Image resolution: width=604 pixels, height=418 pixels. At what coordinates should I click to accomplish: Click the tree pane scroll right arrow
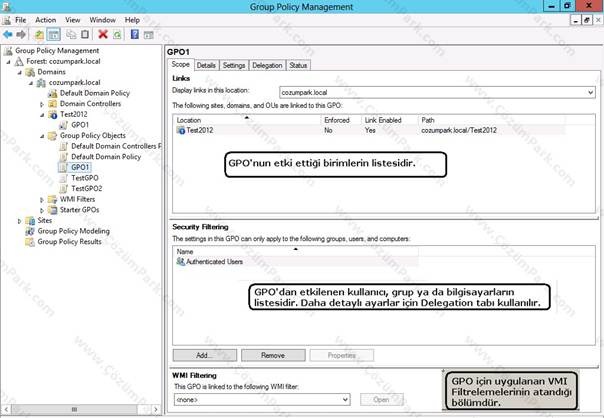click(x=156, y=409)
